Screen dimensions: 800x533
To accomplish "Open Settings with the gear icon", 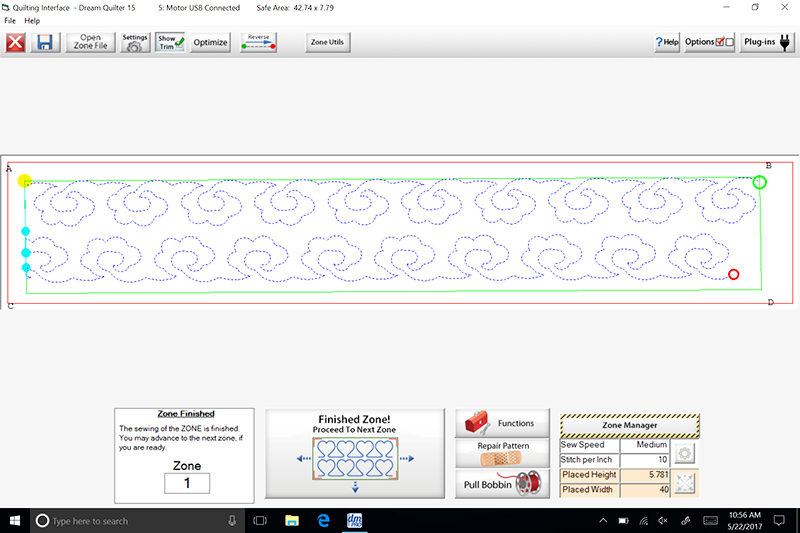I will pos(135,43).
